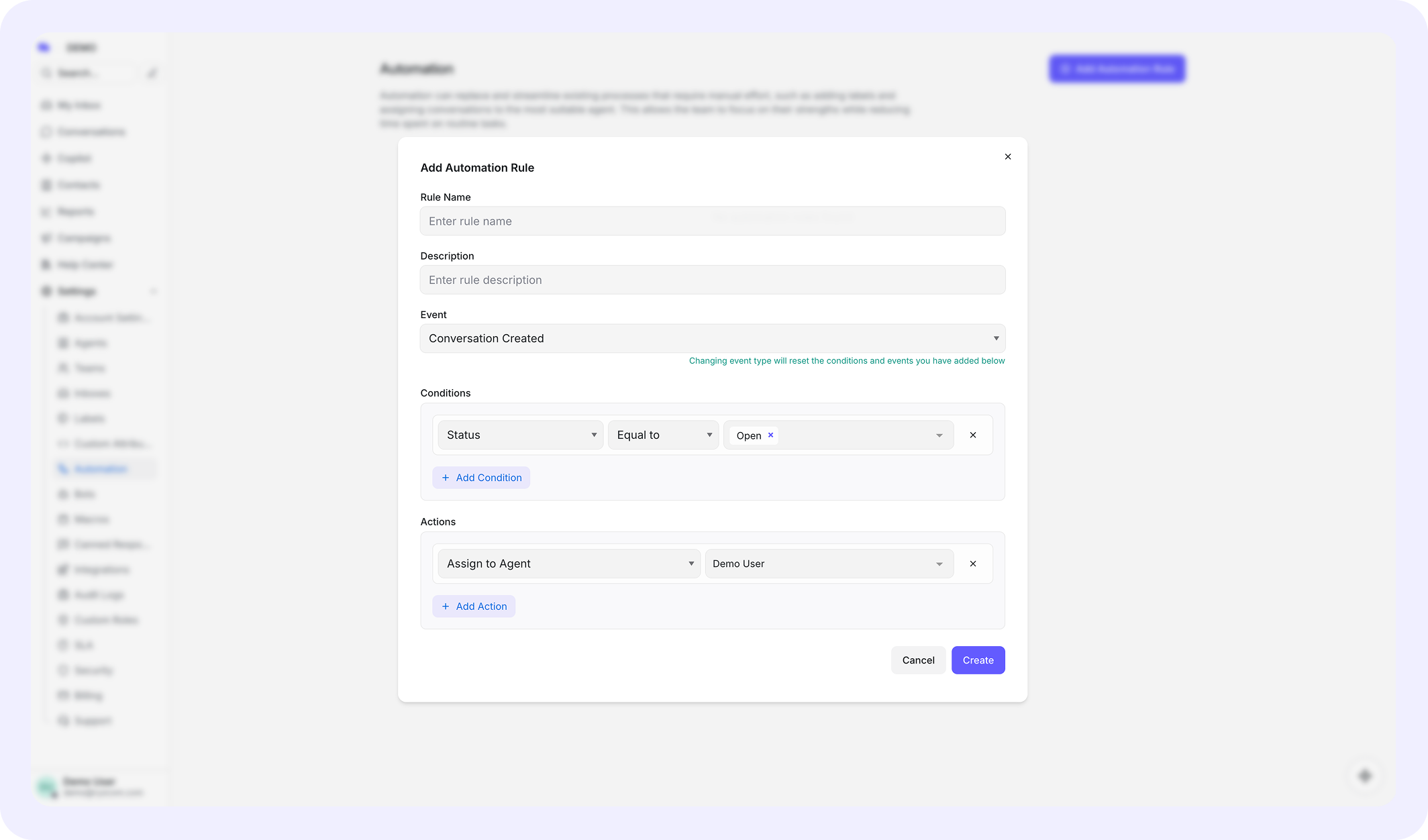Open the Help Center

tap(85, 264)
